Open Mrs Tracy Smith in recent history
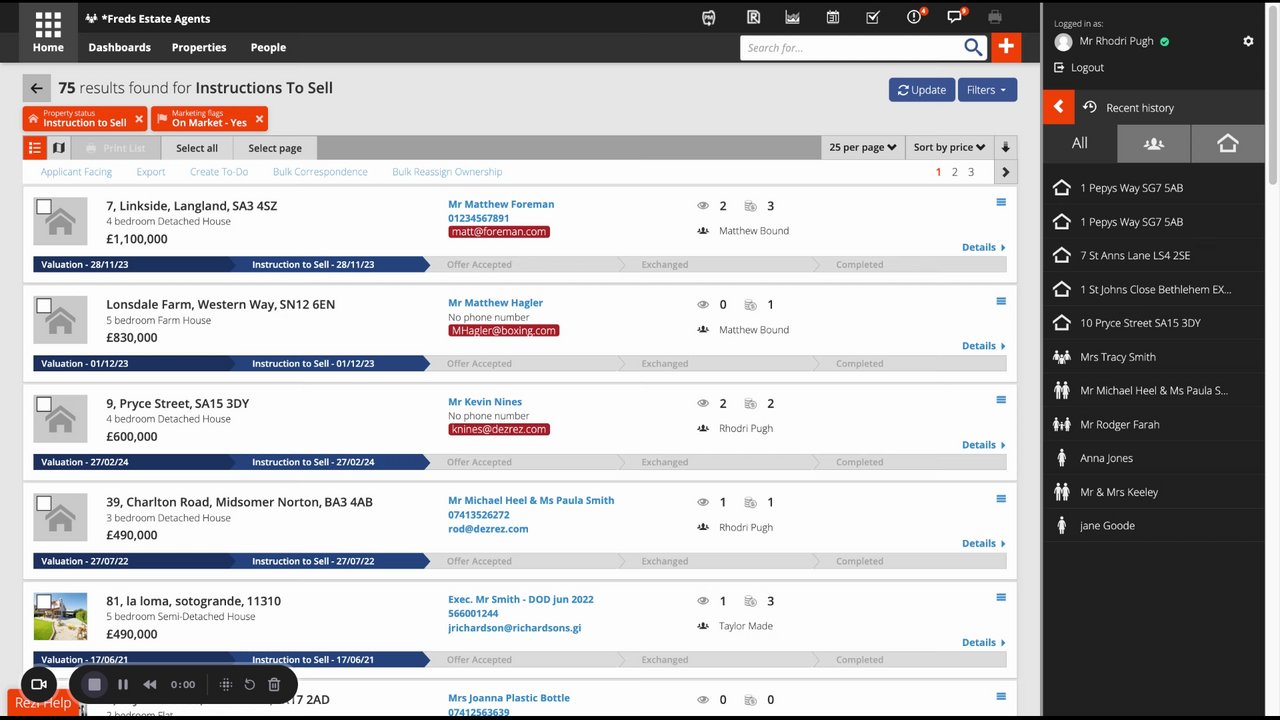Screen dimensions: 1280x720 pos(1118,357)
